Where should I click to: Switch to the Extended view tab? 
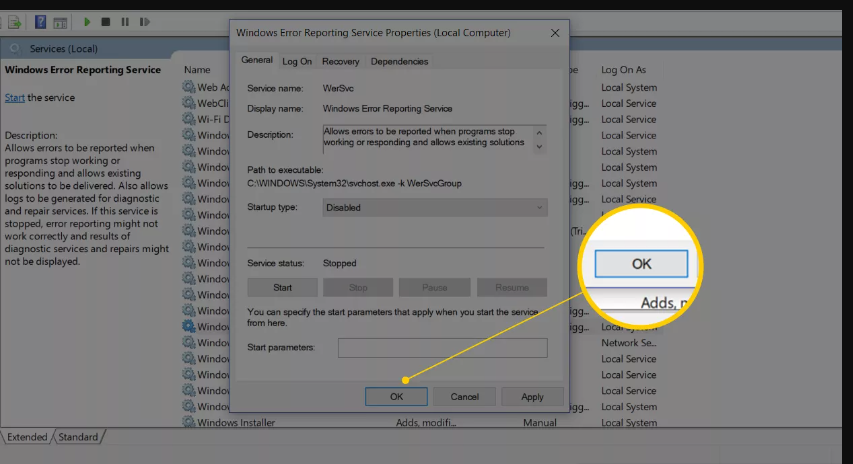[x=27, y=437]
